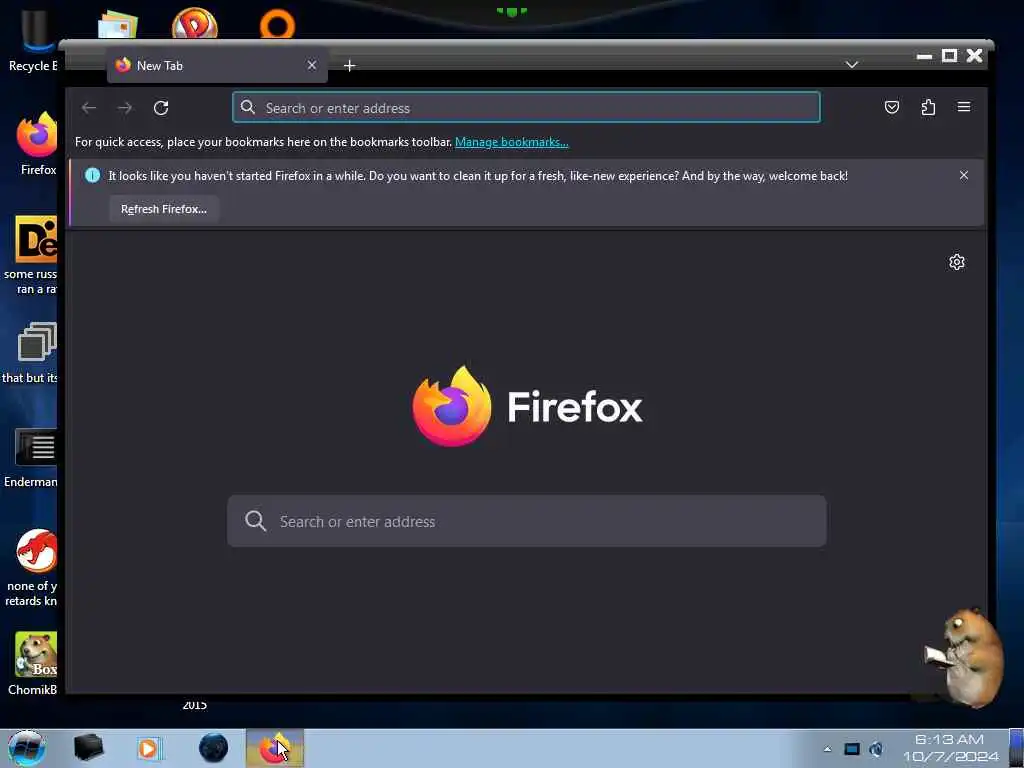The width and height of the screenshot is (1024, 768).
Task: Open a new tab with plus button
Action: coord(349,65)
